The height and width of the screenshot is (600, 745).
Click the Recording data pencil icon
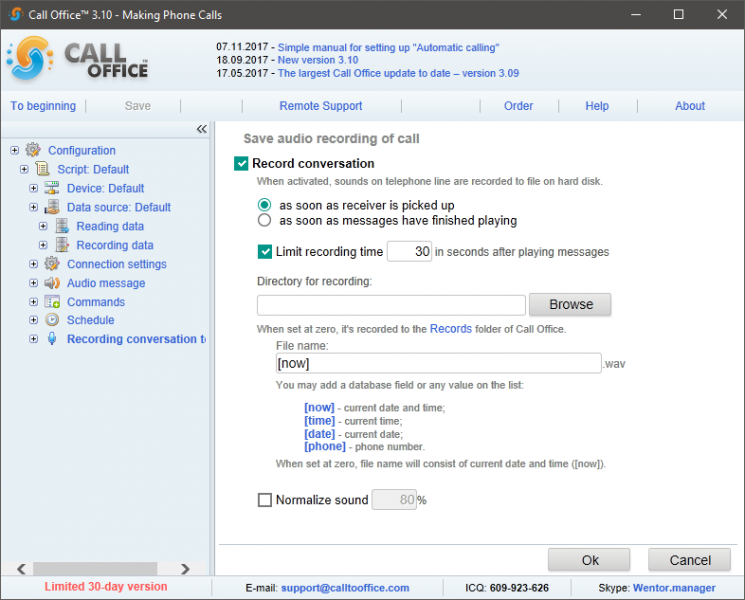pyautogui.click(x=62, y=245)
